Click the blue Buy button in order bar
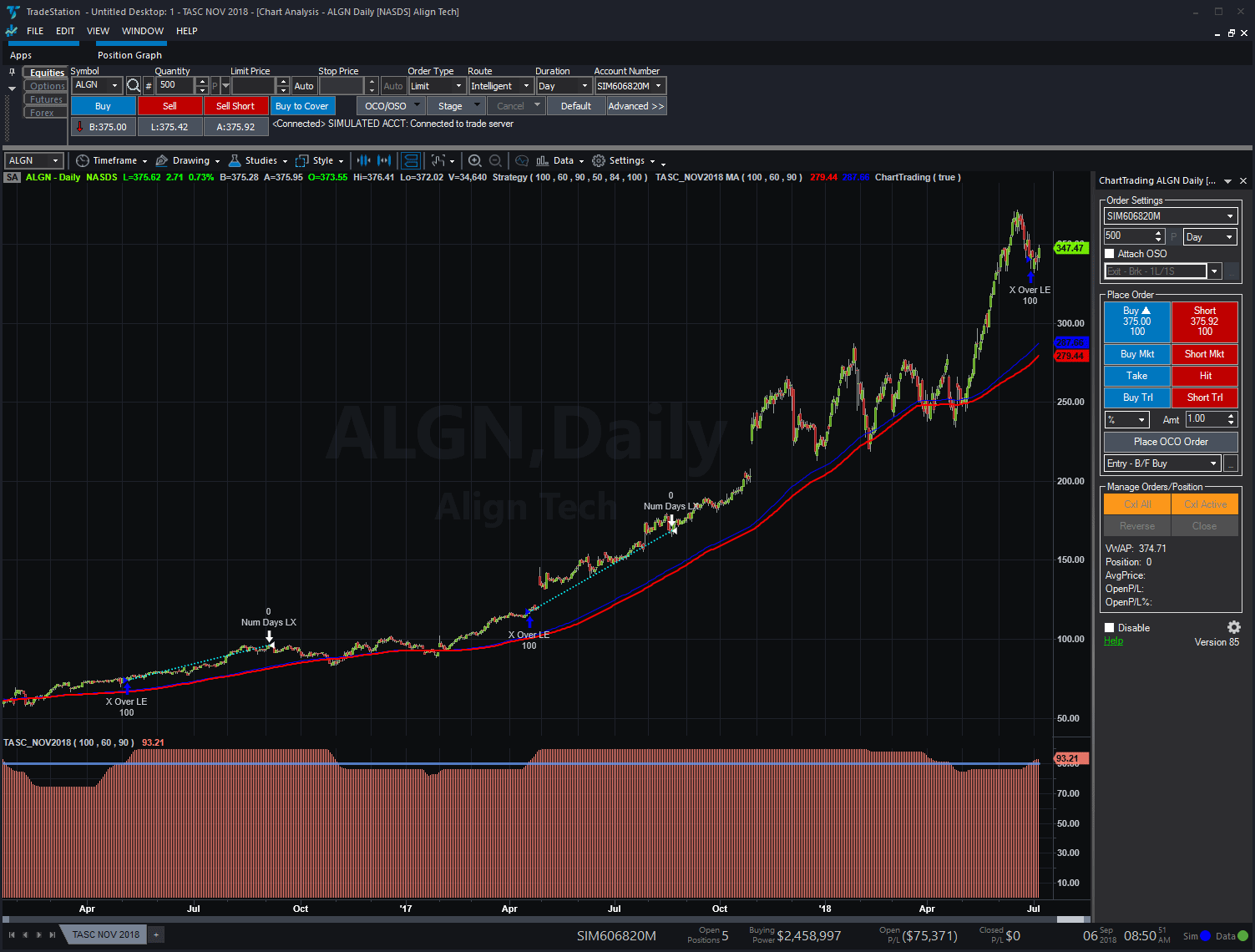1255x952 pixels. pos(103,106)
